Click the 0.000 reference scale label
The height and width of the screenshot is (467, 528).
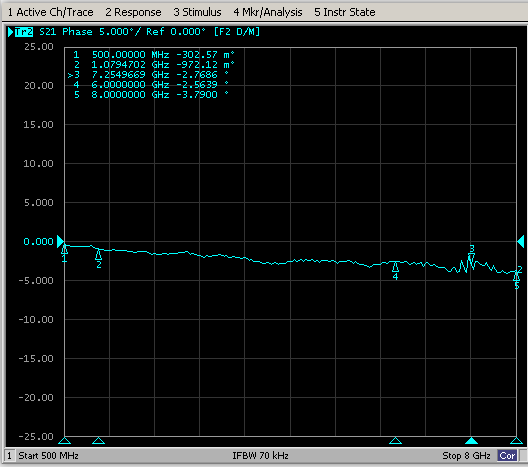(x=38, y=241)
